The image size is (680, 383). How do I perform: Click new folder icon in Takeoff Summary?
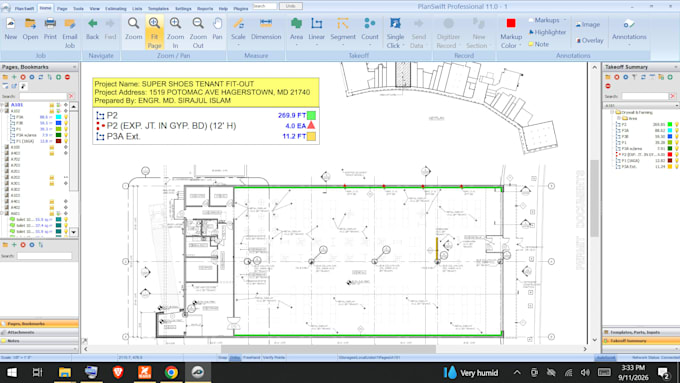608,77
